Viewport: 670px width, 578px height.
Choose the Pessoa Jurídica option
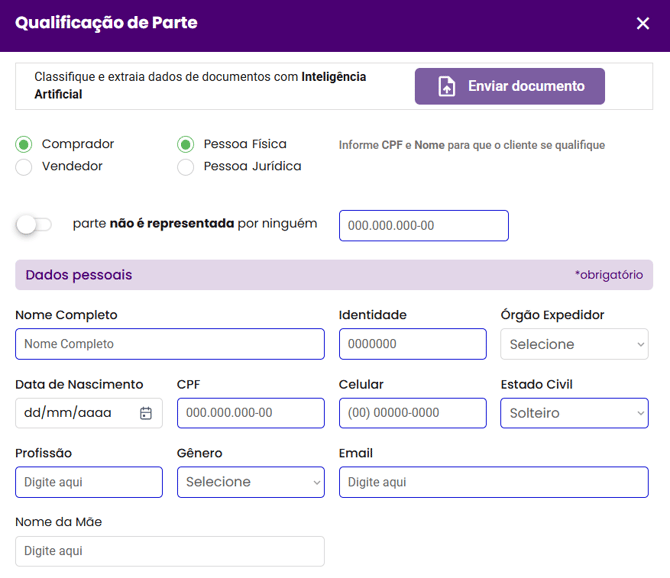coord(186,167)
